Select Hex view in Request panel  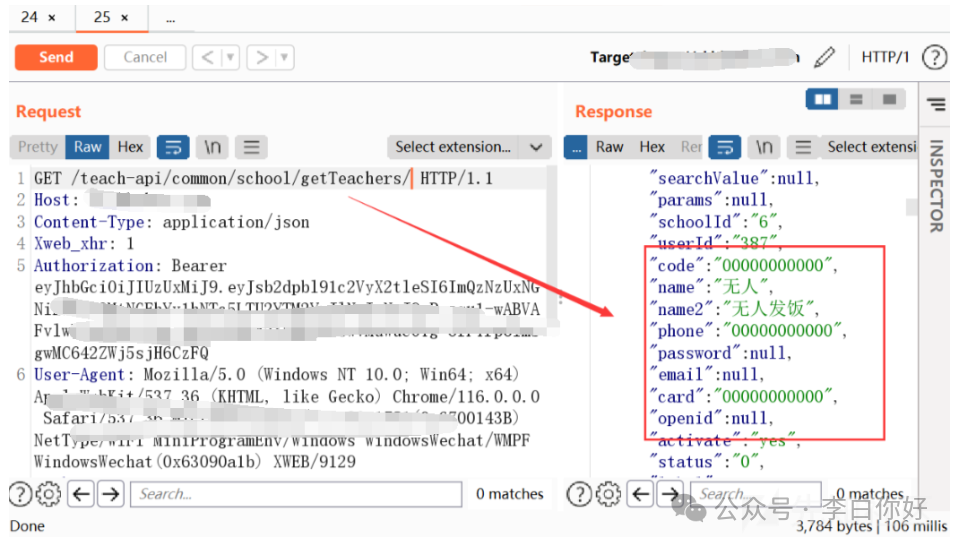tap(130, 147)
